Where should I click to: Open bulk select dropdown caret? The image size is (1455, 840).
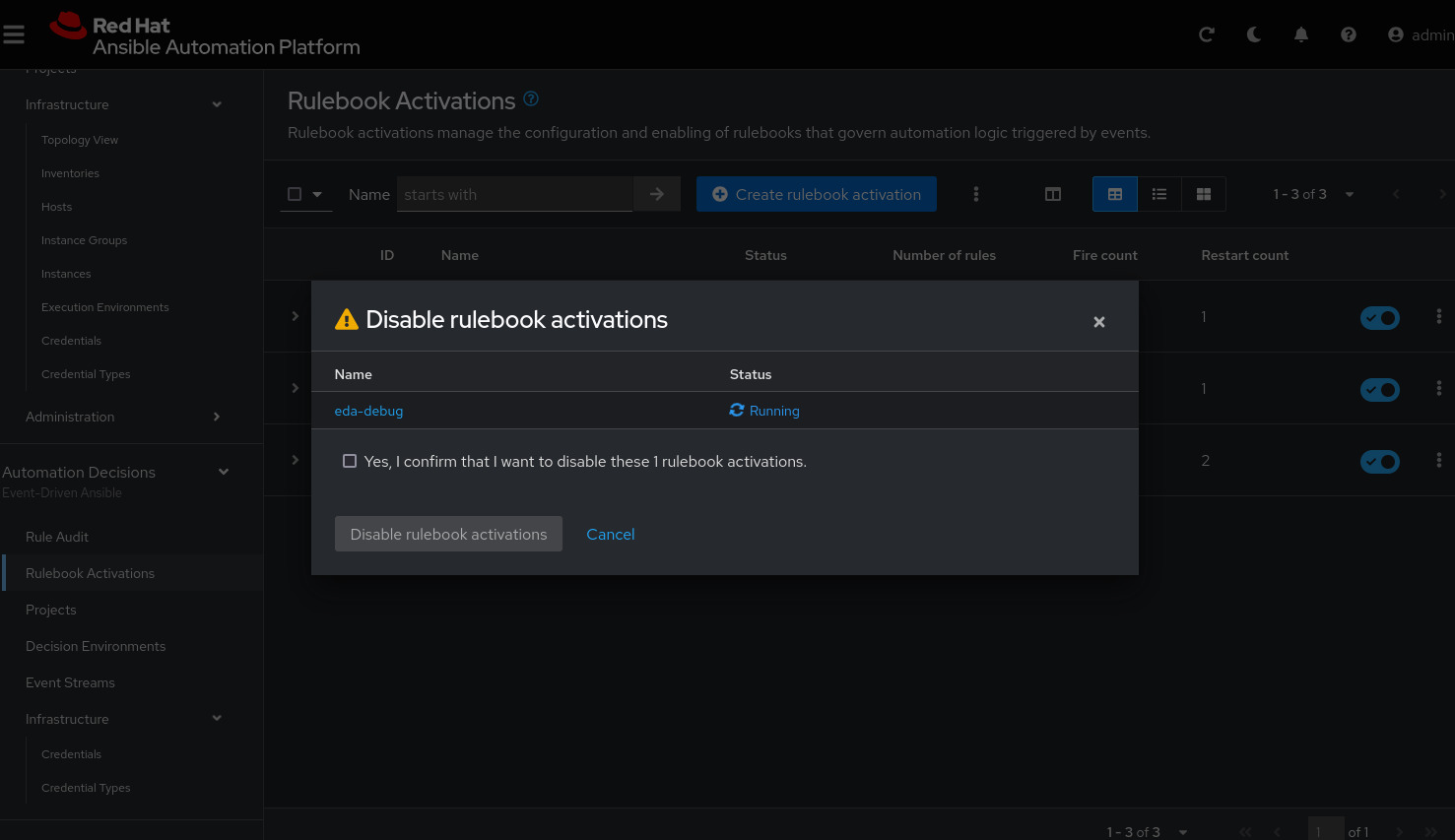[x=317, y=194]
